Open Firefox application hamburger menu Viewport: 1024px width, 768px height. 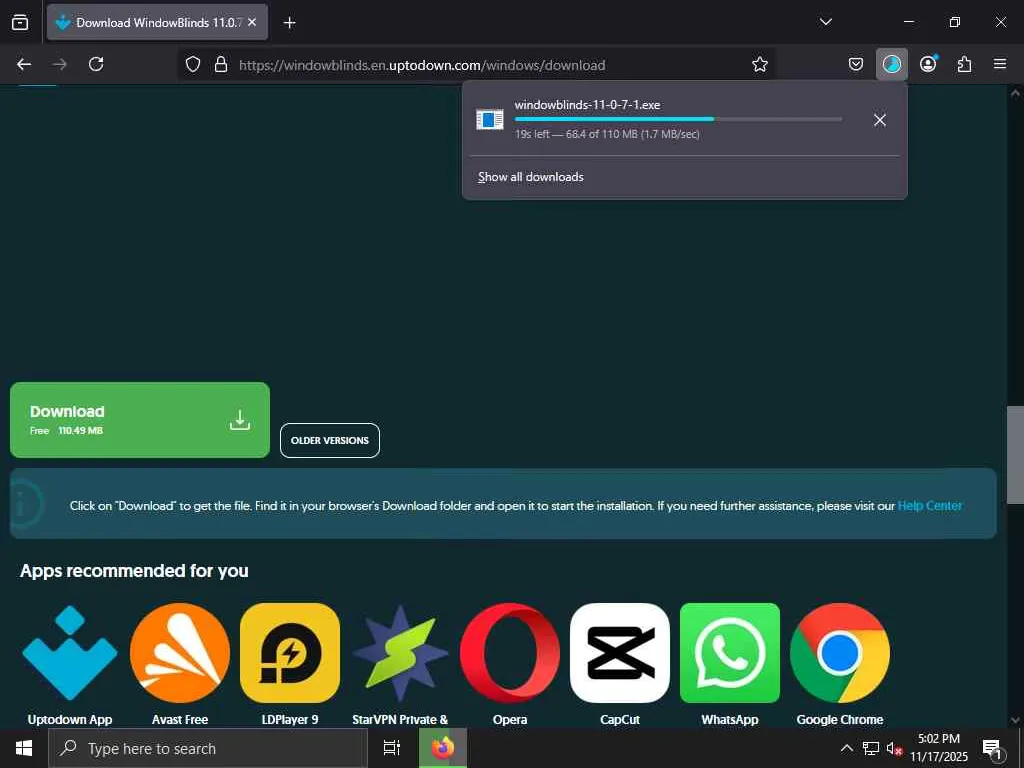[x=999, y=64]
